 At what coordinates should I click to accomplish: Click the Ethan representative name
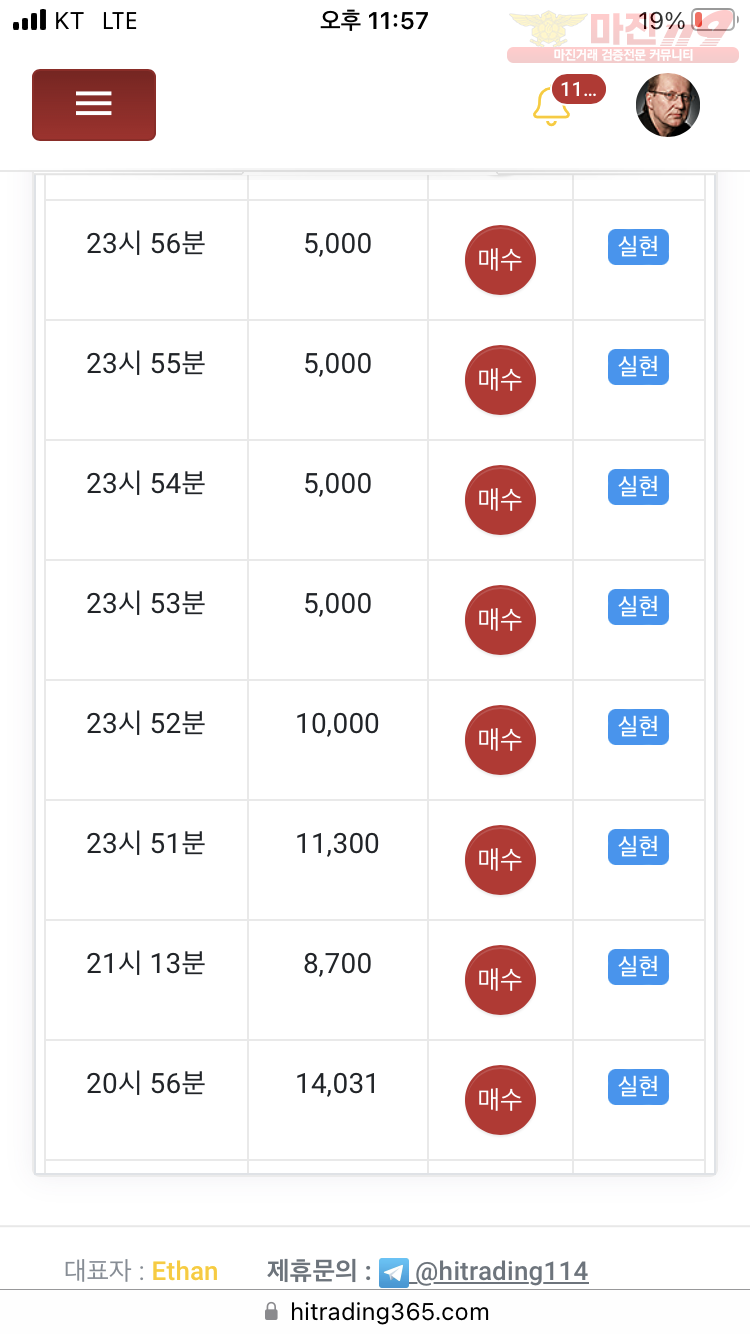[x=185, y=1271]
